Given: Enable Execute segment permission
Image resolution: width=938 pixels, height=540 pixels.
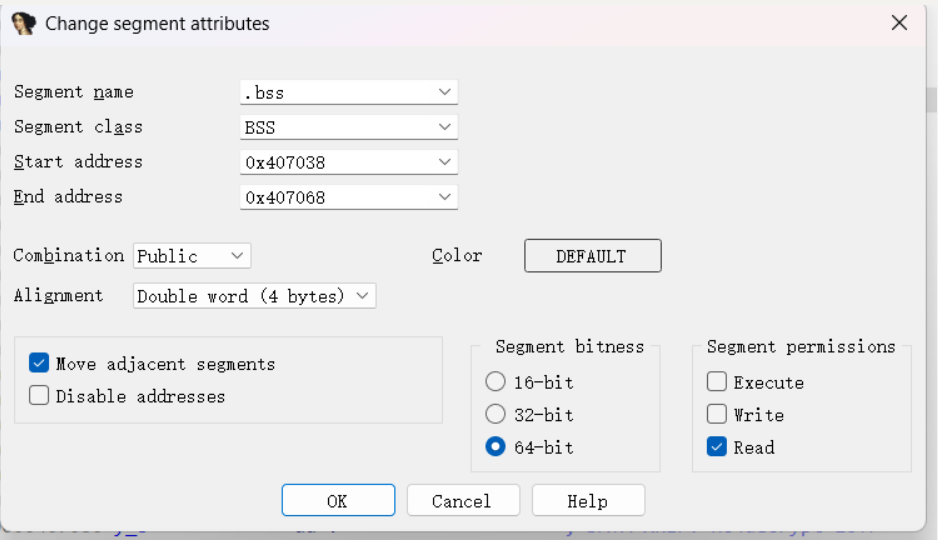Looking at the screenshot, I should click(717, 382).
